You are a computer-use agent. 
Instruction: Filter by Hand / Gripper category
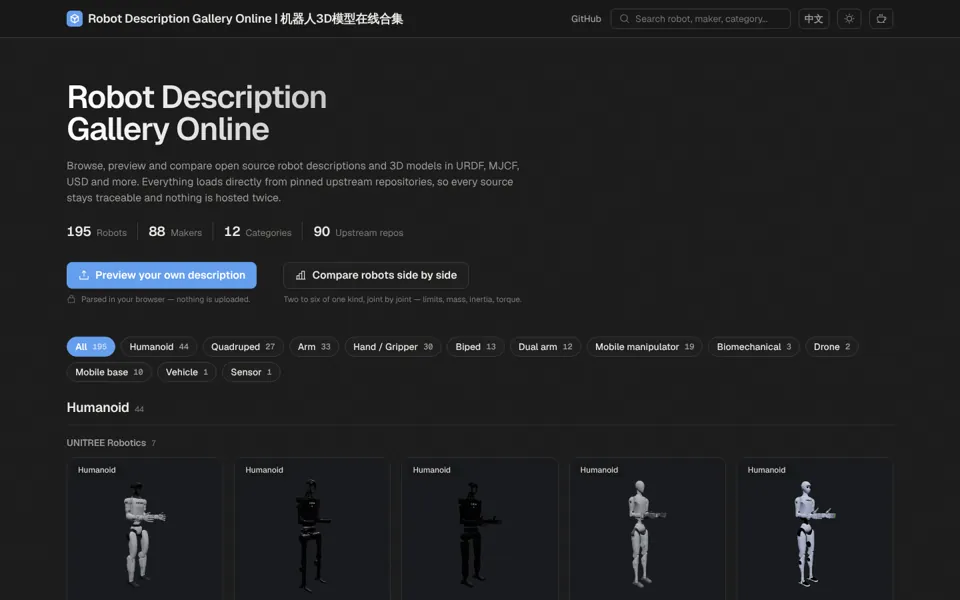coord(392,347)
